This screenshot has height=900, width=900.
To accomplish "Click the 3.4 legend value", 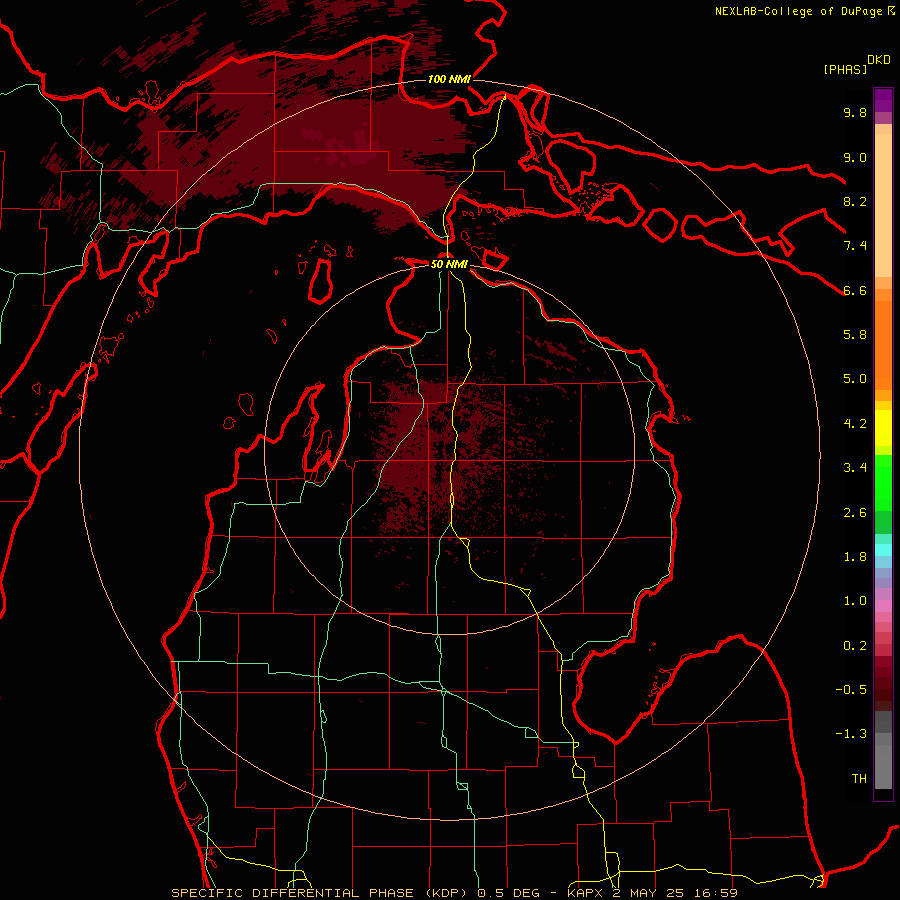I will click(x=855, y=468).
